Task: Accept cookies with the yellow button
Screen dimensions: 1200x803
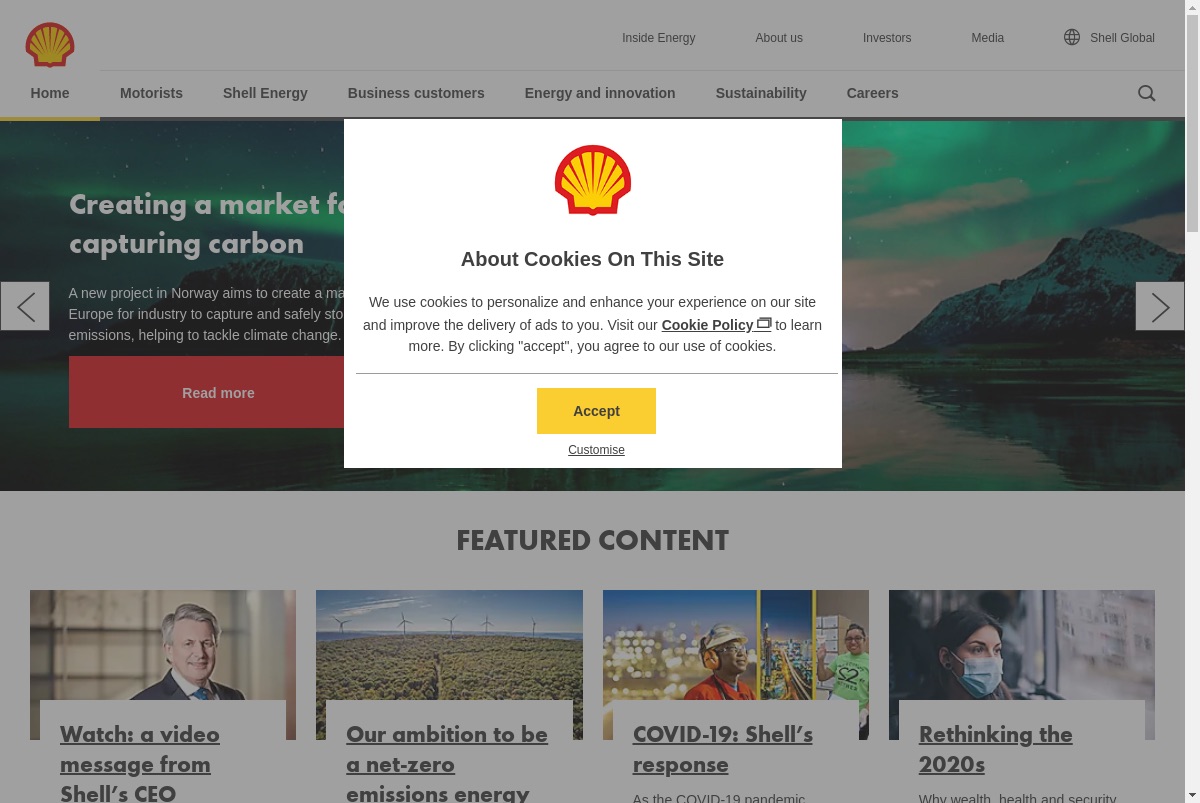Action: pyautogui.click(x=596, y=411)
